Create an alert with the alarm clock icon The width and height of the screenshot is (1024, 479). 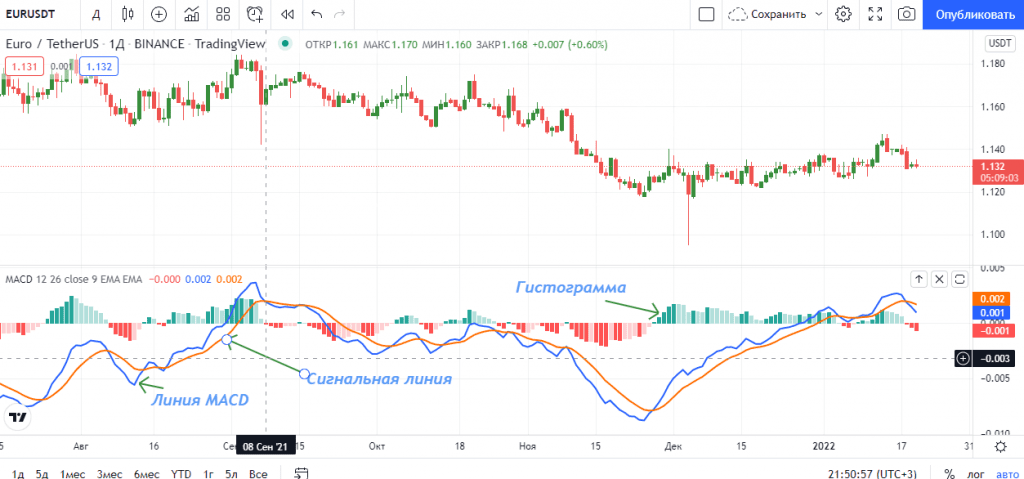(256, 14)
